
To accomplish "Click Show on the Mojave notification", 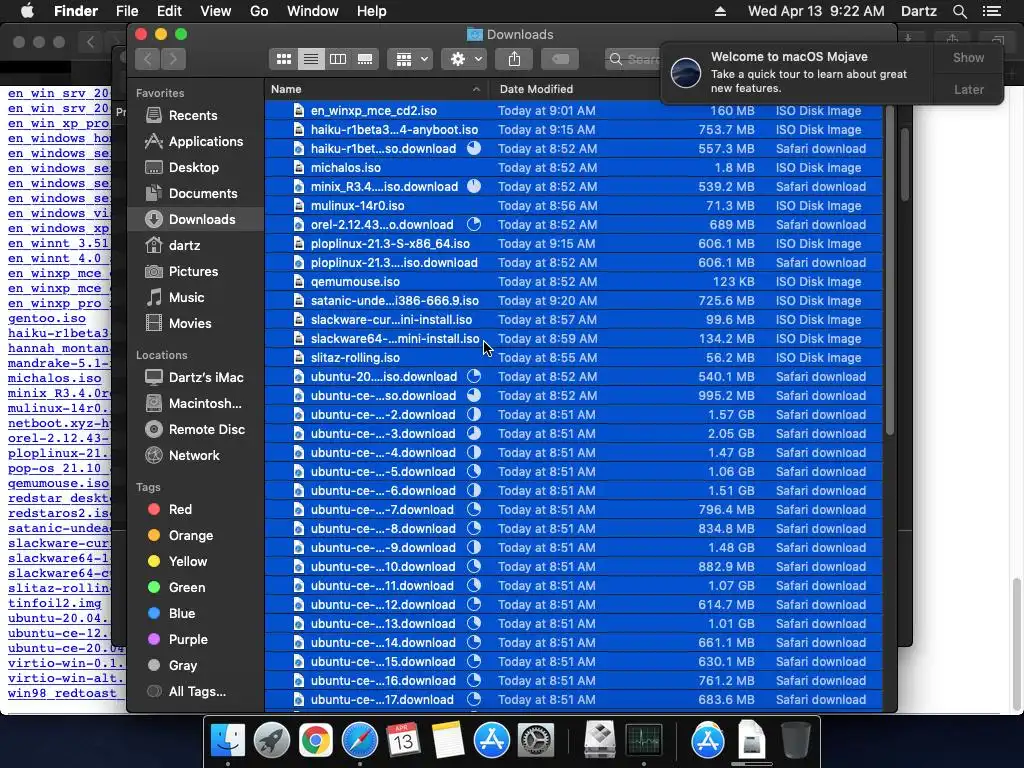I will 968,58.
